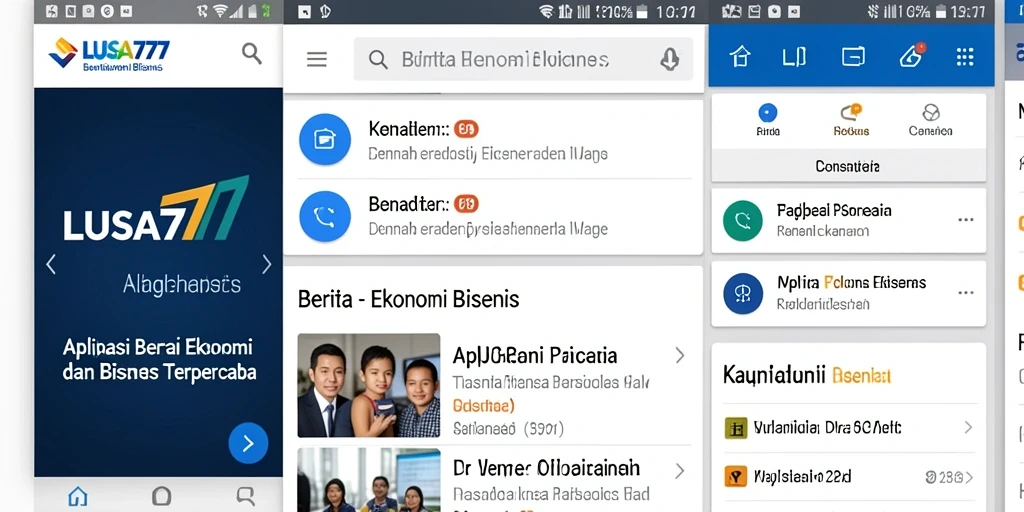Open more options for Nplira Pclons Ekisems
The width and height of the screenshot is (1024, 512).
coord(966,293)
